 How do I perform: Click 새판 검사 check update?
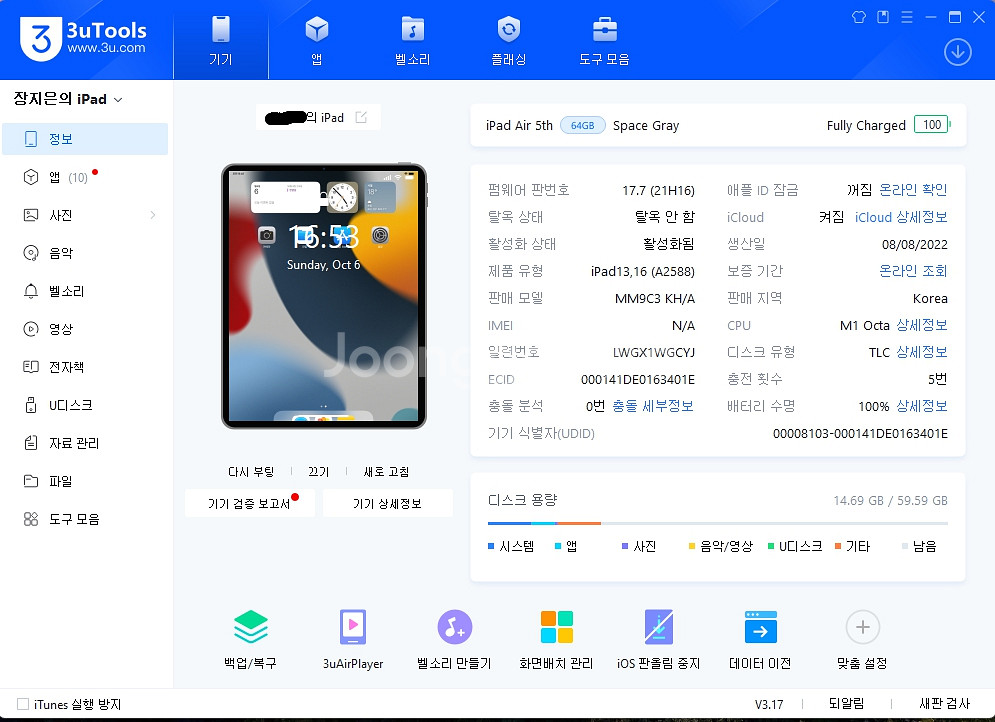[x=945, y=704]
